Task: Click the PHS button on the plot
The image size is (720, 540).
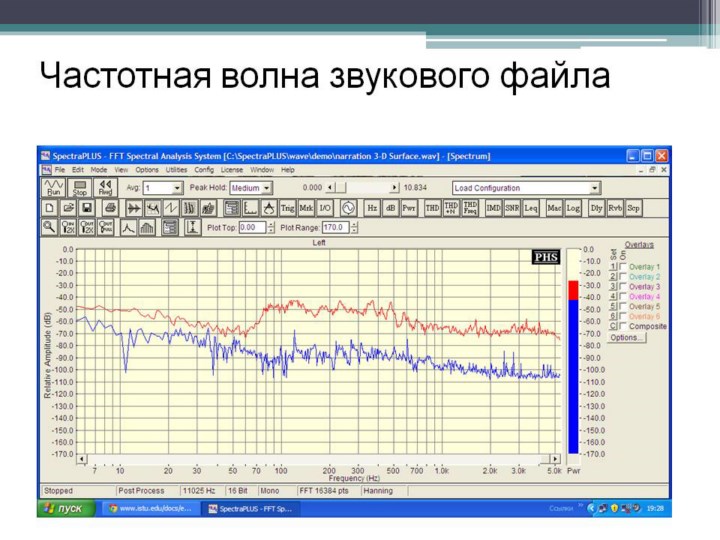Action: tap(546, 257)
